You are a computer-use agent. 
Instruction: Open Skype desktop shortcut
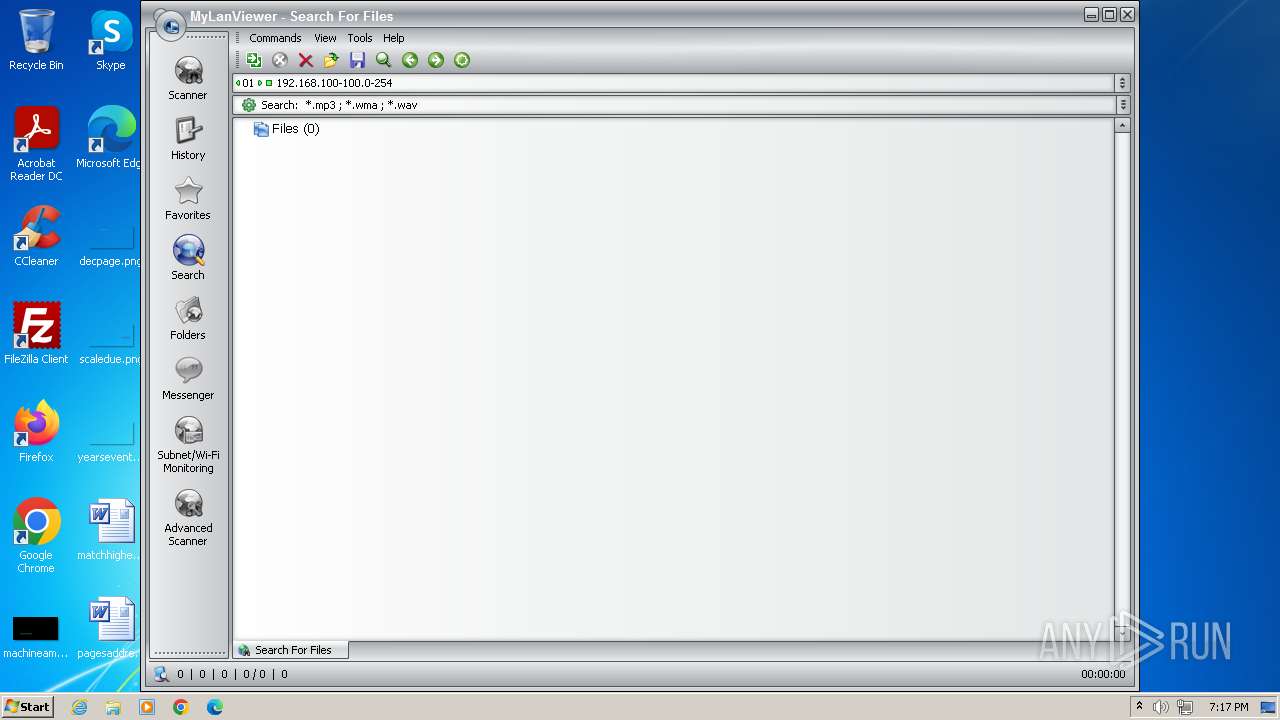111,40
